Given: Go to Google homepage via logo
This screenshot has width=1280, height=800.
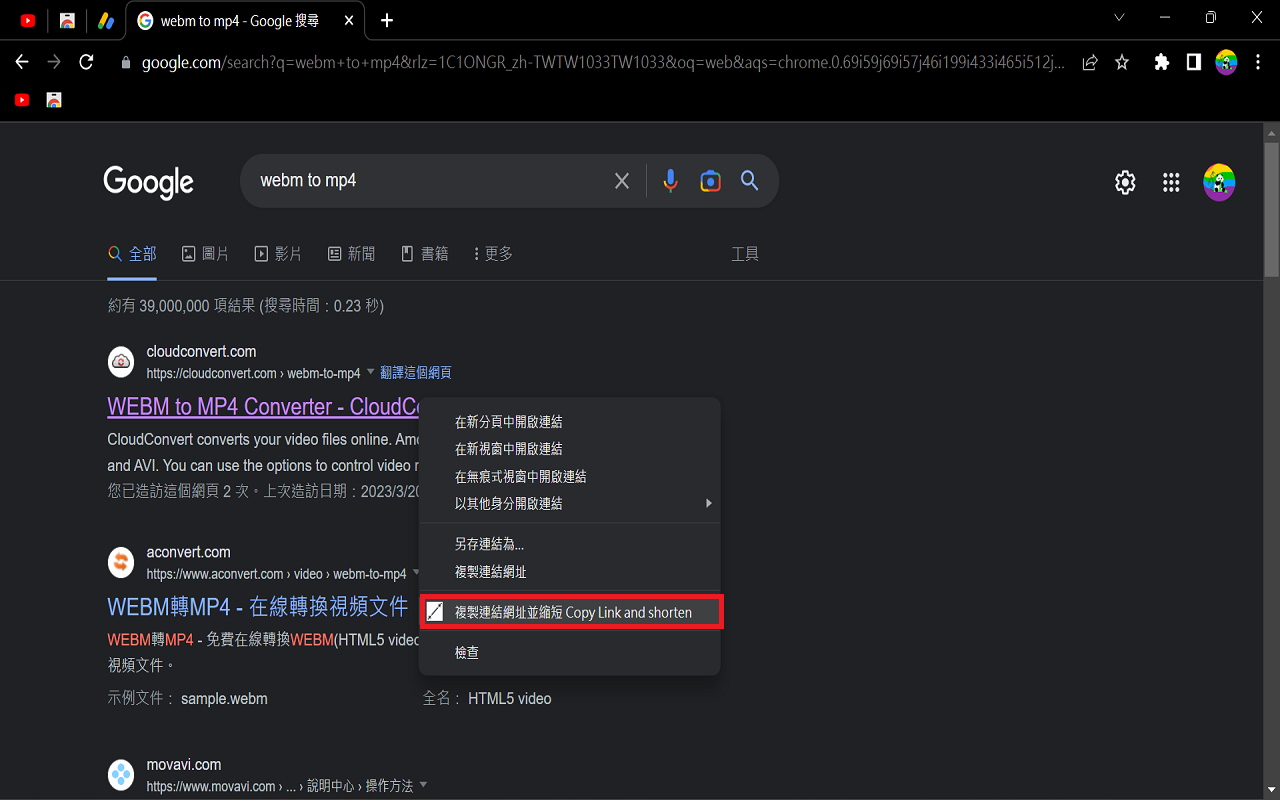Looking at the screenshot, I should [x=148, y=182].
